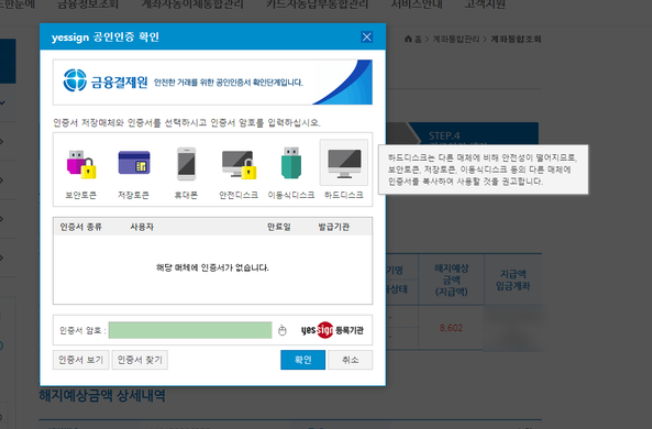Open the 금융정보조회 menu in background page

(88, 5)
